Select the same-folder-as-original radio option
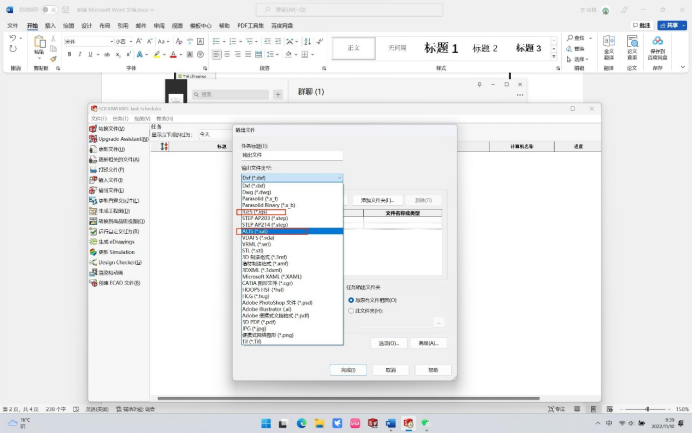693x433 pixels. [x=351, y=300]
